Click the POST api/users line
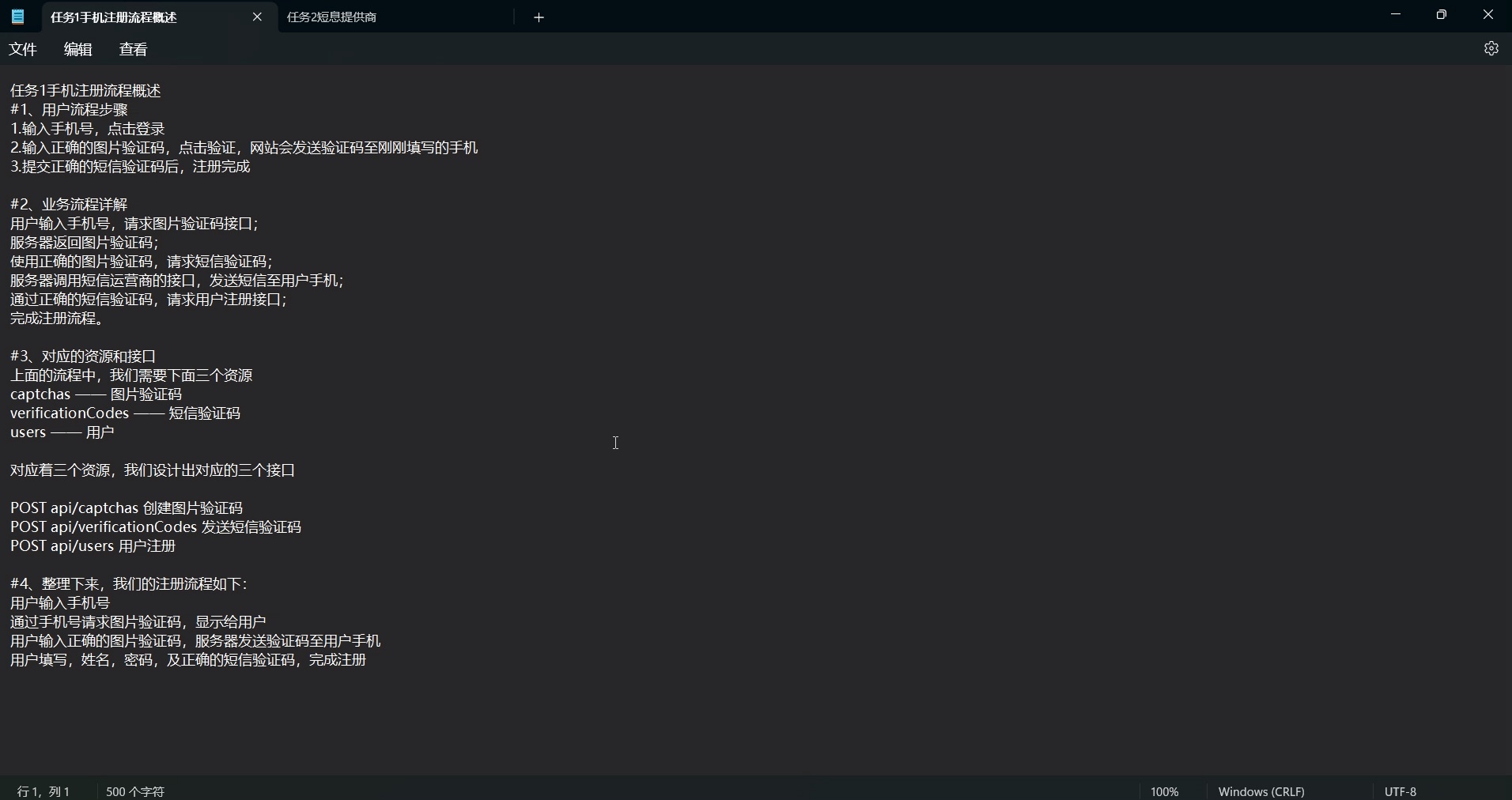 point(93,545)
